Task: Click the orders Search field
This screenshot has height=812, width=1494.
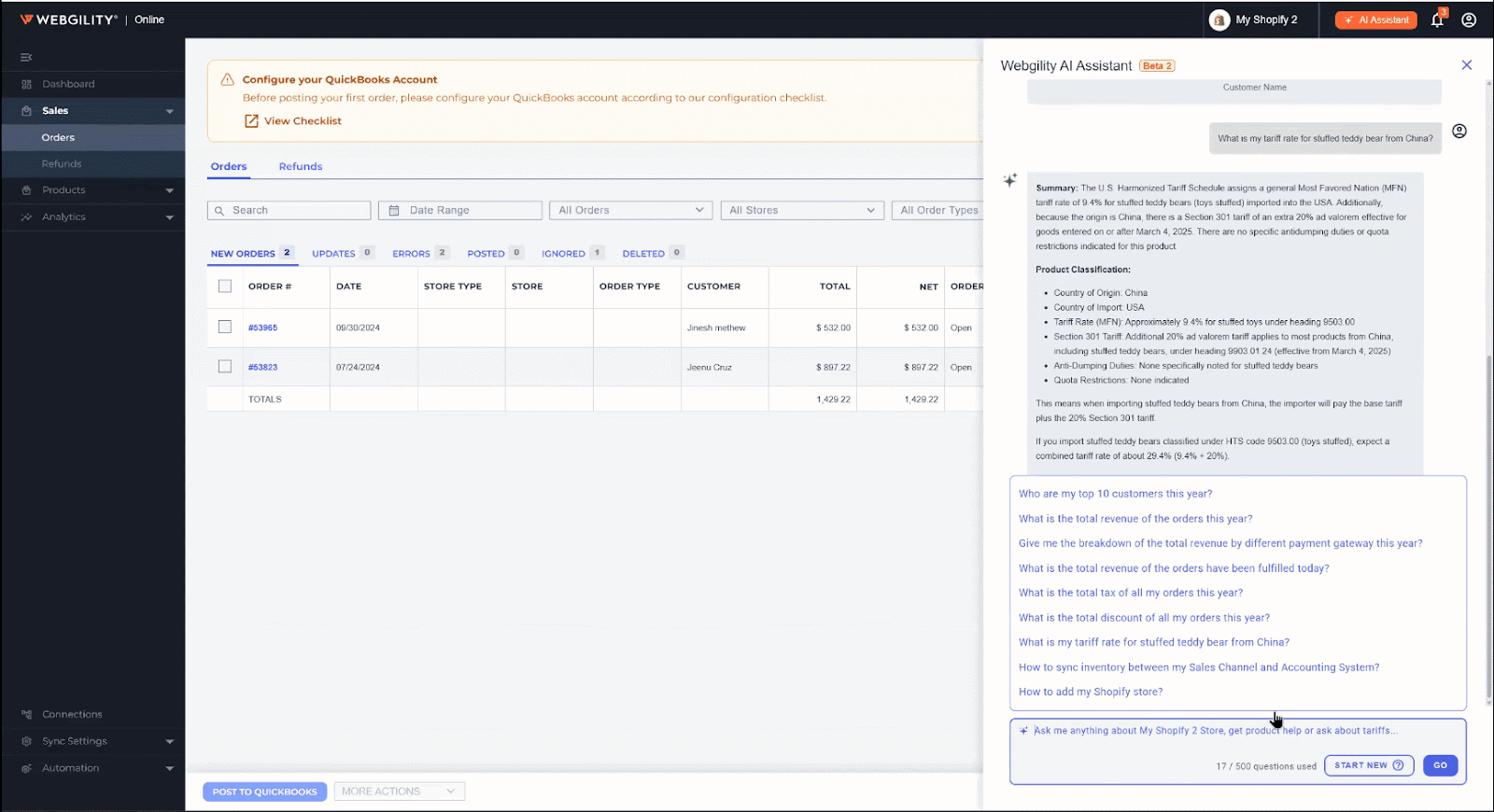Action: (x=289, y=211)
